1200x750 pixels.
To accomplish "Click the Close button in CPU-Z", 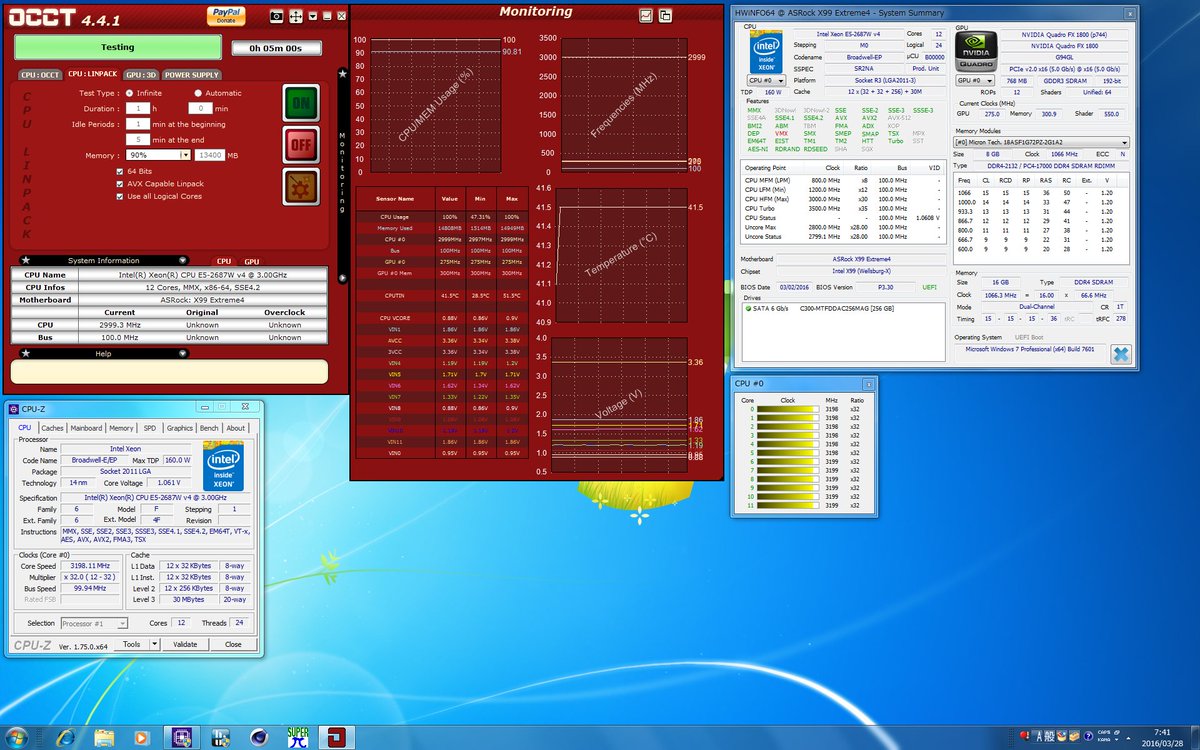I will point(233,644).
